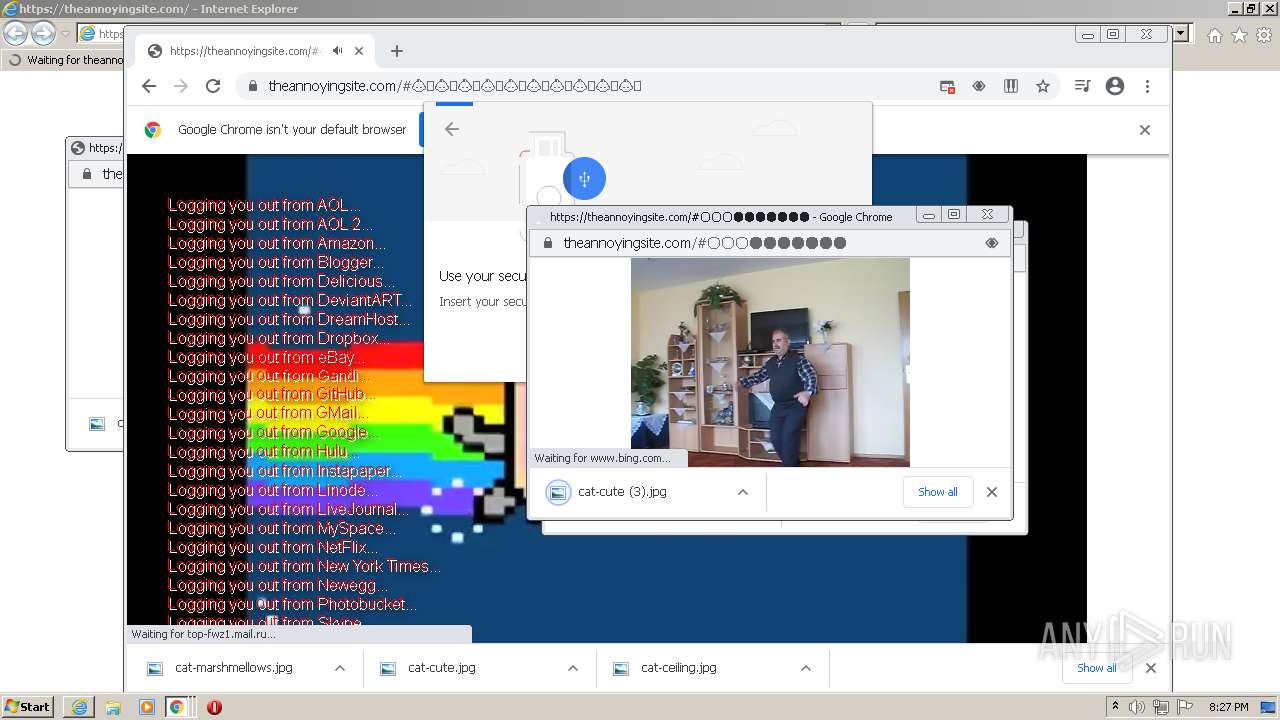Click the MIDI piano icon in address bar
This screenshot has height=720, width=1280.
pyautogui.click(x=1011, y=86)
